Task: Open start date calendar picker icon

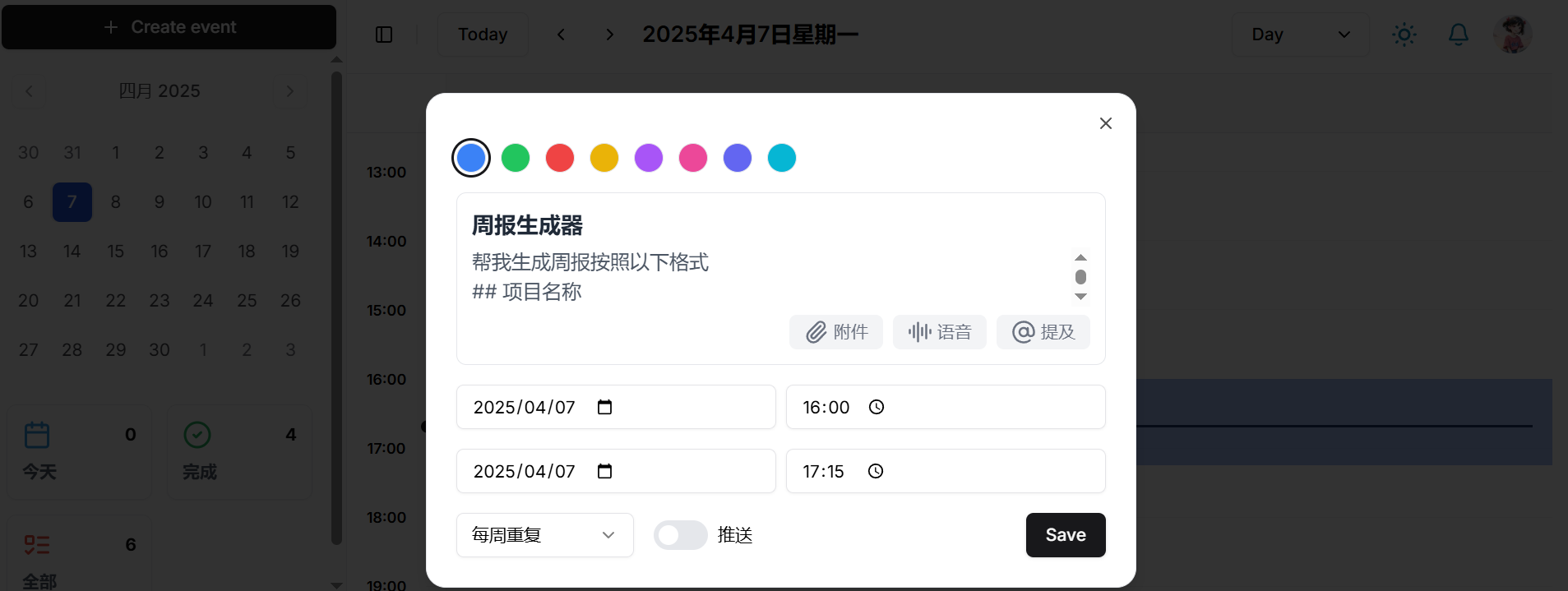Action: pos(604,407)
